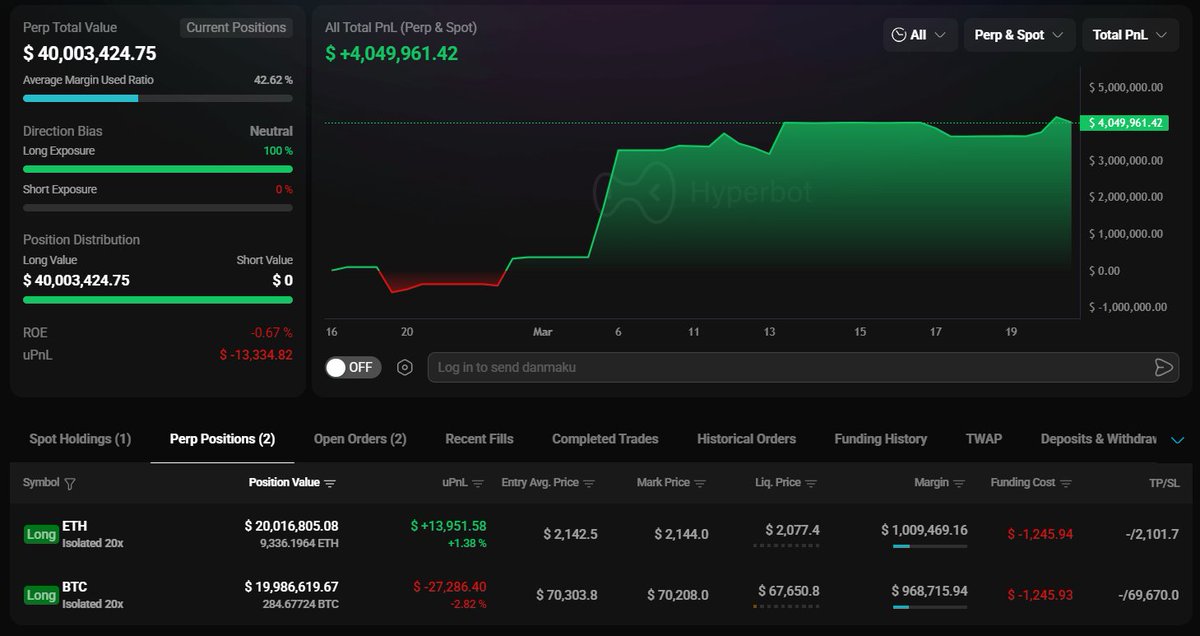The height and width of the screenshot is (636, 1200).
Task: Open the Total PnL dropdown
Action: [x=1130, y=35]
